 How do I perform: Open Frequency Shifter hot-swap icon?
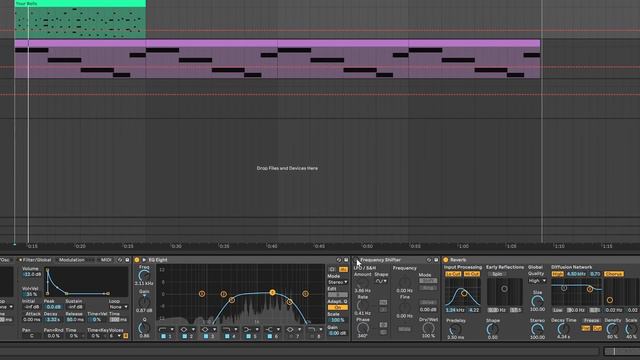pos(429,260)
